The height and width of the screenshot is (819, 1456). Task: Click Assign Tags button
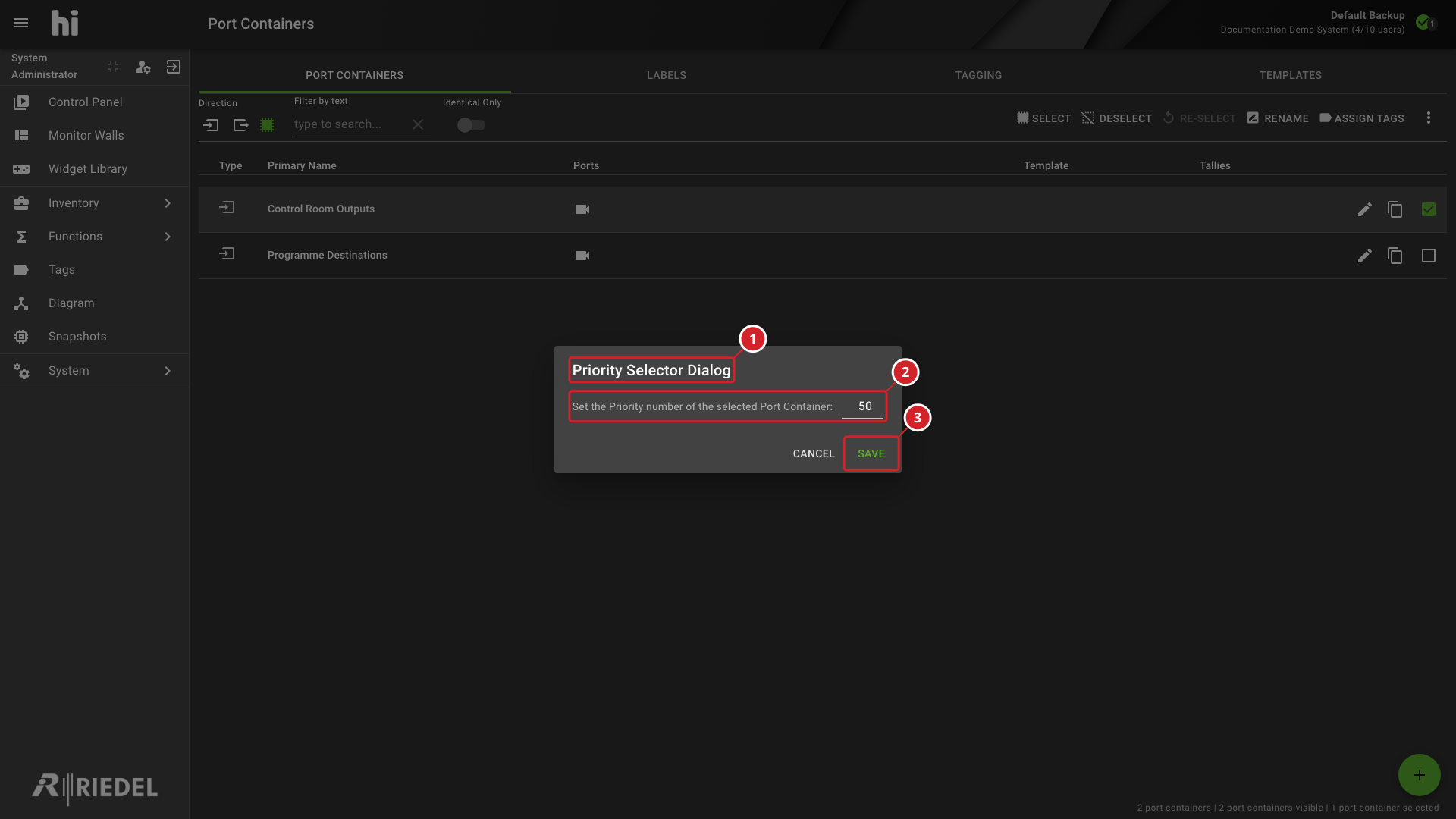1362,118
